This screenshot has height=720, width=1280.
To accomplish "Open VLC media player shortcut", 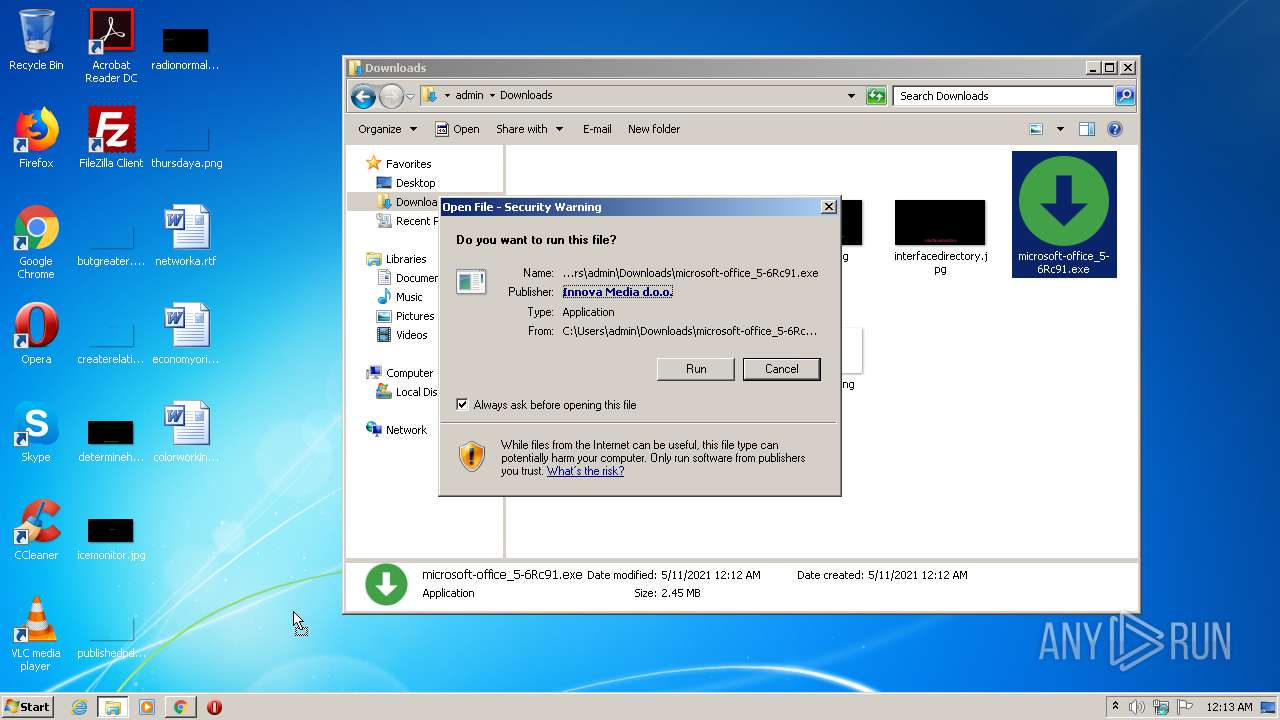I will (36, 634).
